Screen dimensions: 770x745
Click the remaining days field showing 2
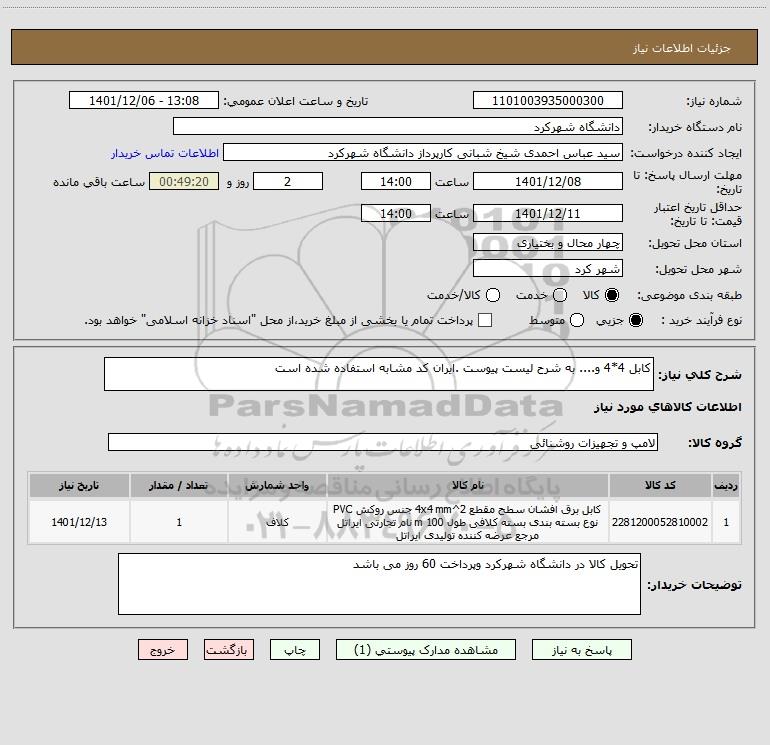coord(288,181)
